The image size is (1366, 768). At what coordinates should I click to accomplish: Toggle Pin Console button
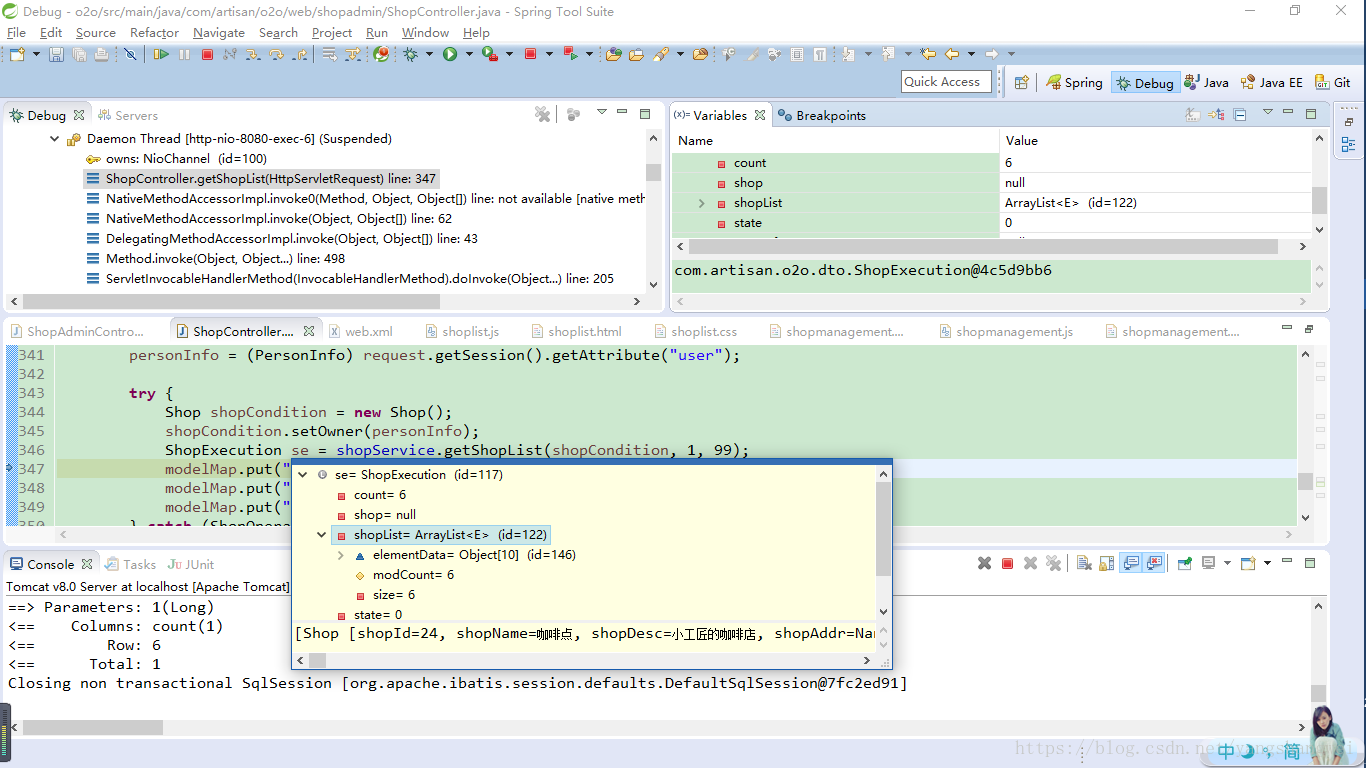click(x=1183, y=564)
